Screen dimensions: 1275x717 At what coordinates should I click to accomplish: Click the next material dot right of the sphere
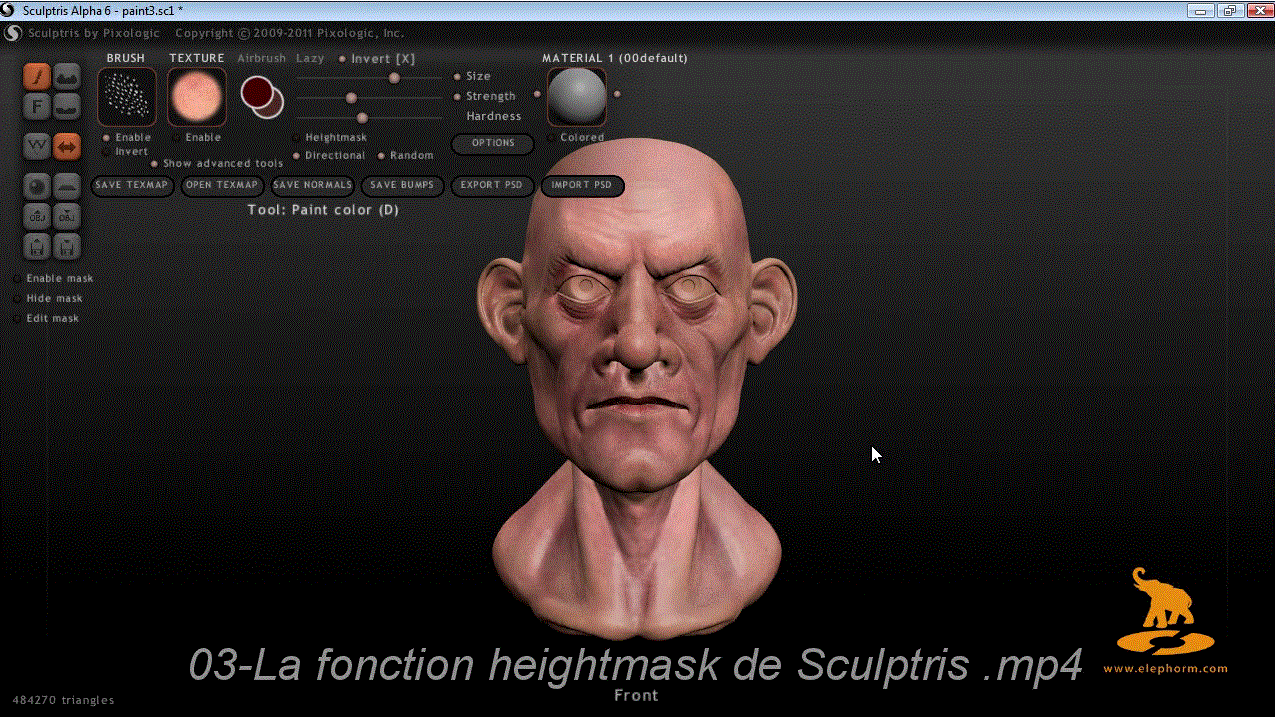point(617,94)
